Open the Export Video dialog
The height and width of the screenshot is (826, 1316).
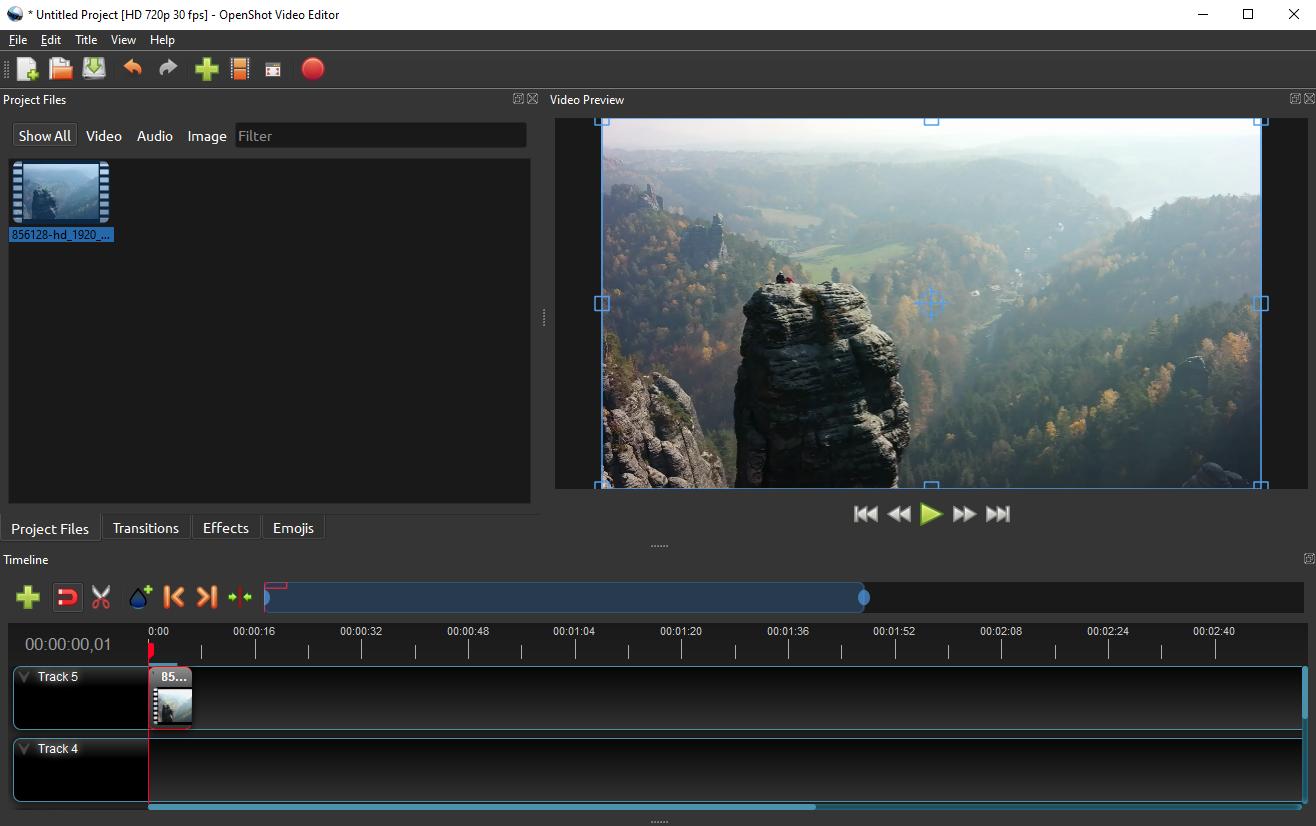pyautogui.click(x=312, y=68)
